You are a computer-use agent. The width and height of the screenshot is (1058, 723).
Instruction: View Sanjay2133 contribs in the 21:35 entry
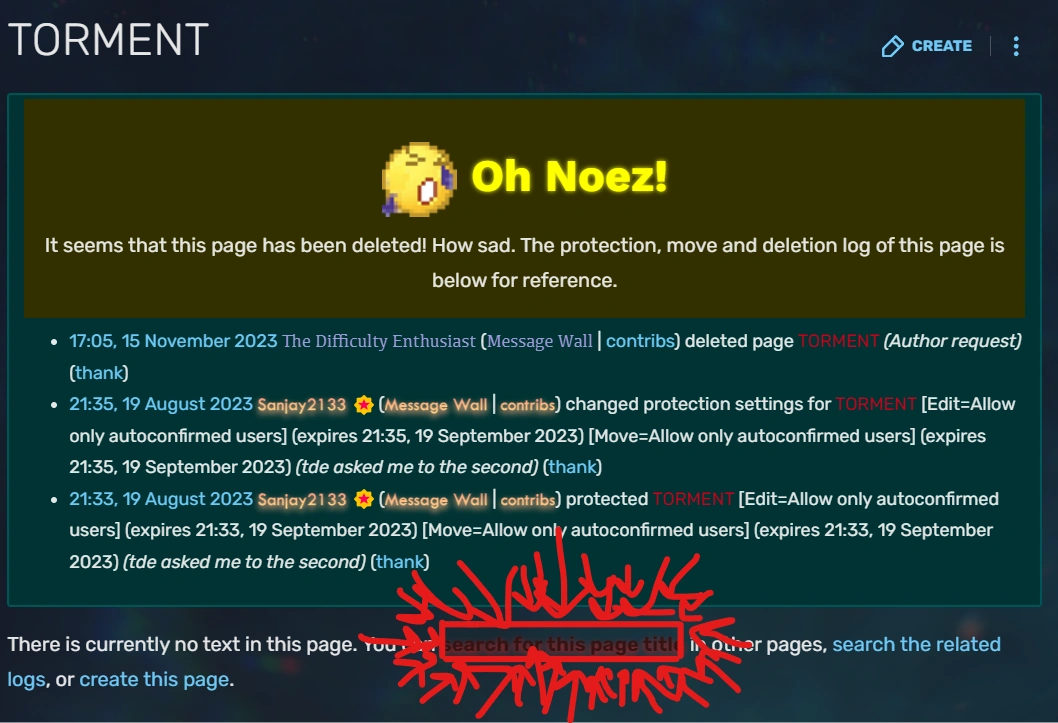click(528, 405)
